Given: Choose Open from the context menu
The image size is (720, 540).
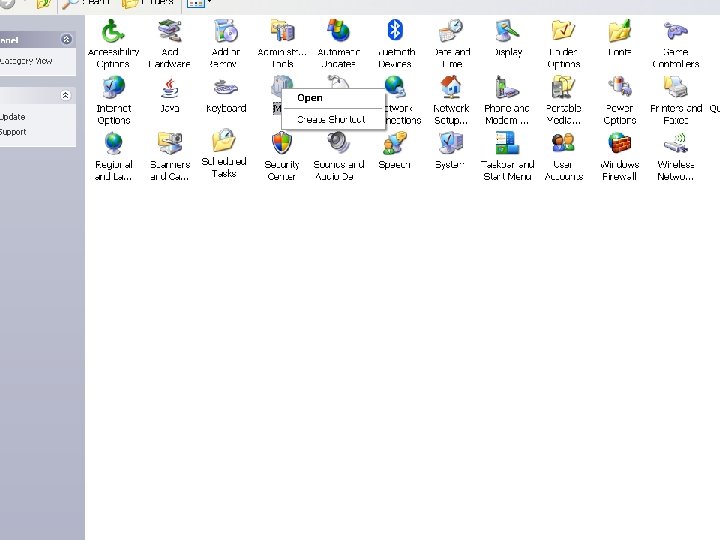Looking at the screenshot, I should (x=333, y=98).
